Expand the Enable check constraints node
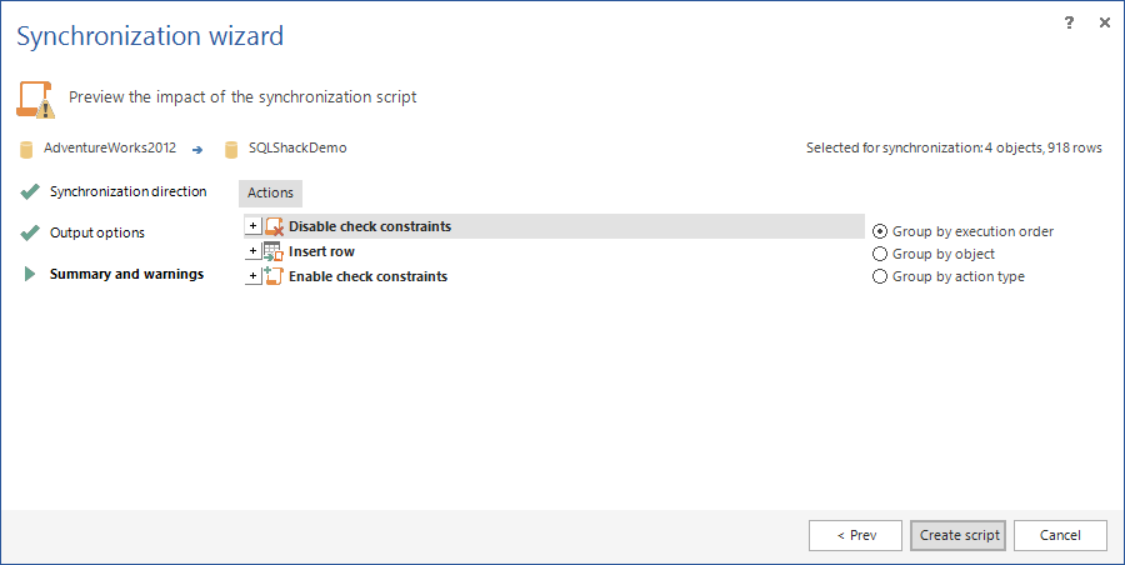The image size is (1125, 565). click(x=253, y=276)
